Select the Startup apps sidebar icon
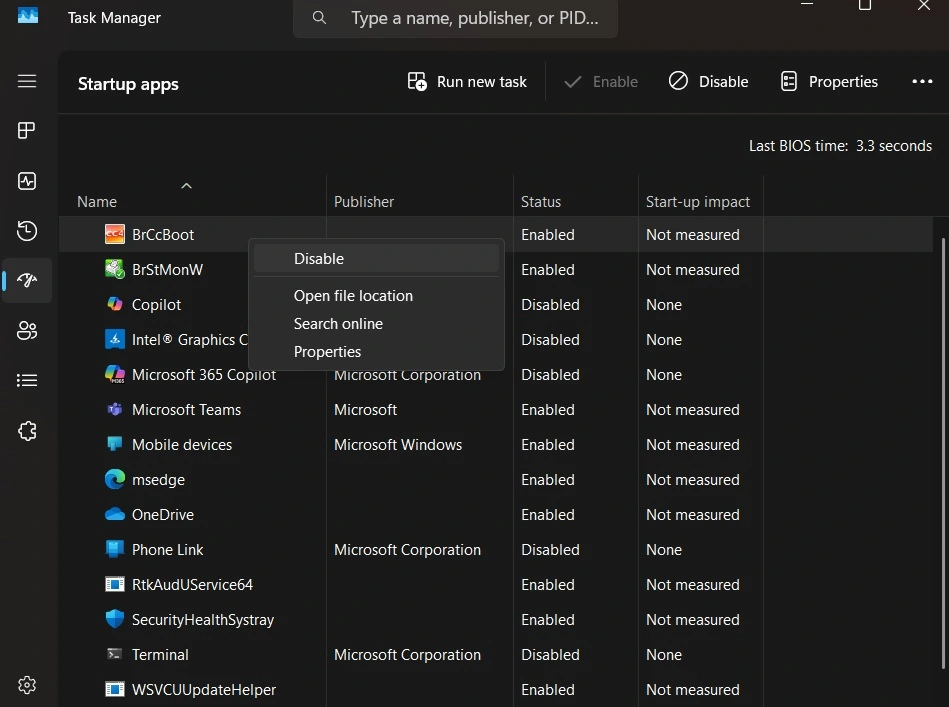This screenshot has width=949, height=707. [27, 280]
